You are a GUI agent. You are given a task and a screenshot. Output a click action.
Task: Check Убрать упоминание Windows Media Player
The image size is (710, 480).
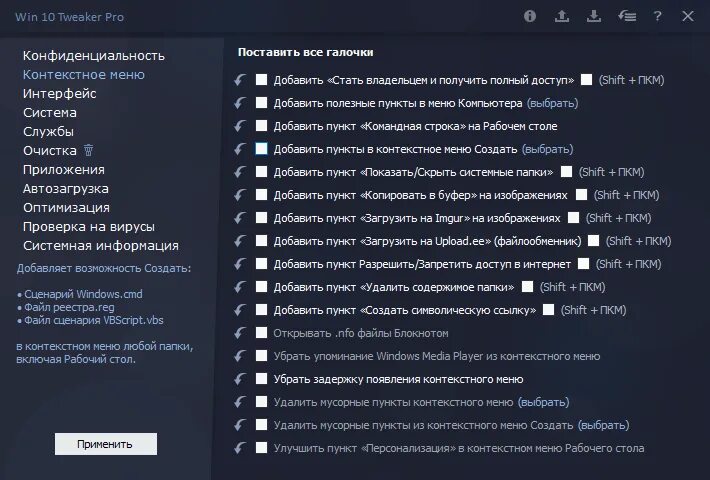pos(261,356)
